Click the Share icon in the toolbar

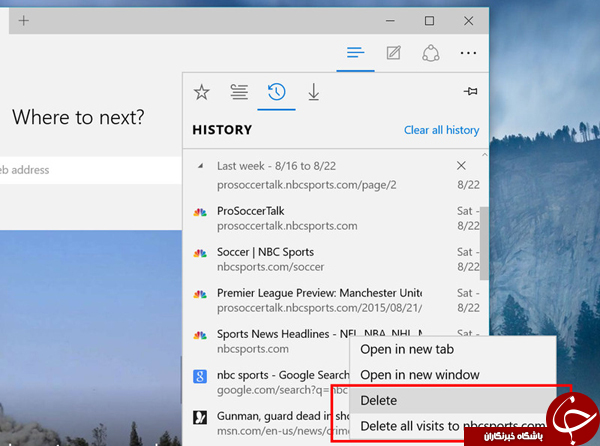tap(430, 53)
